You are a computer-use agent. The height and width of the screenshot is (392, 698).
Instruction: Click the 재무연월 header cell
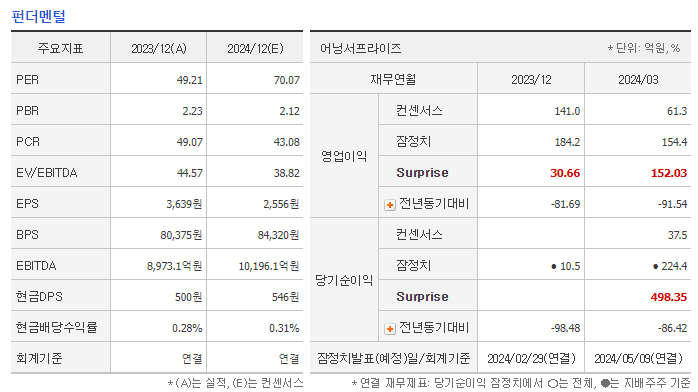(x=394, y=79)
